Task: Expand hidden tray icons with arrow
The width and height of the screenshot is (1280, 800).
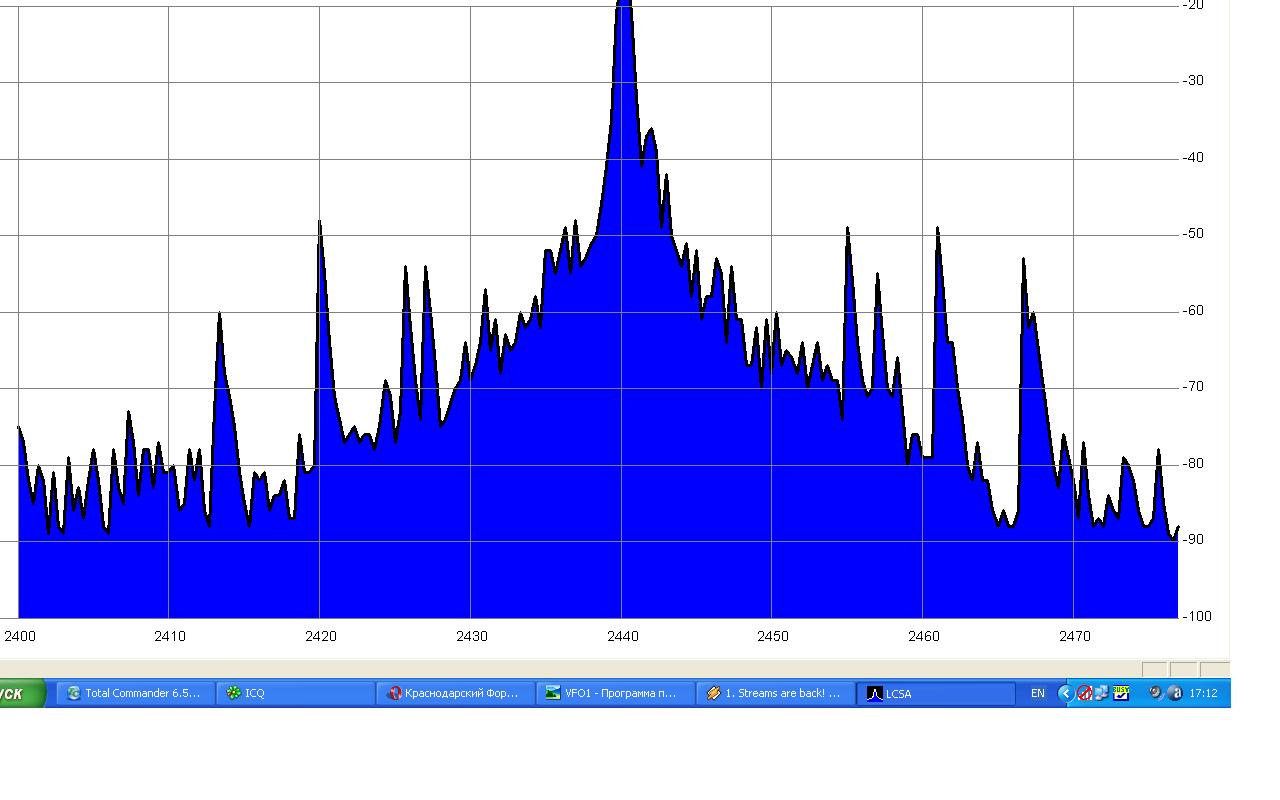Action: 1065,693
